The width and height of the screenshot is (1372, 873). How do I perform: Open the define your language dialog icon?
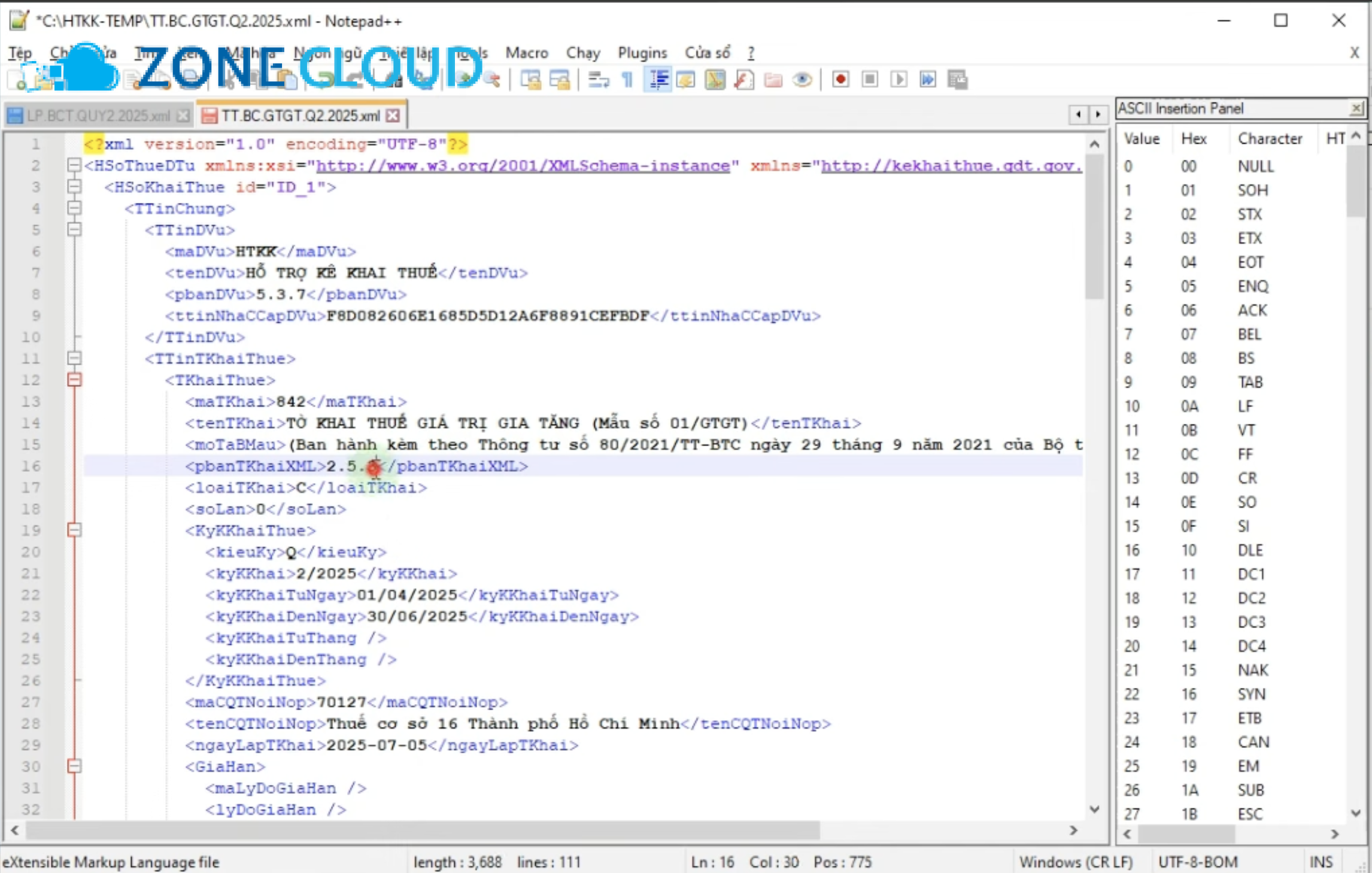click(x=685, y=80)
